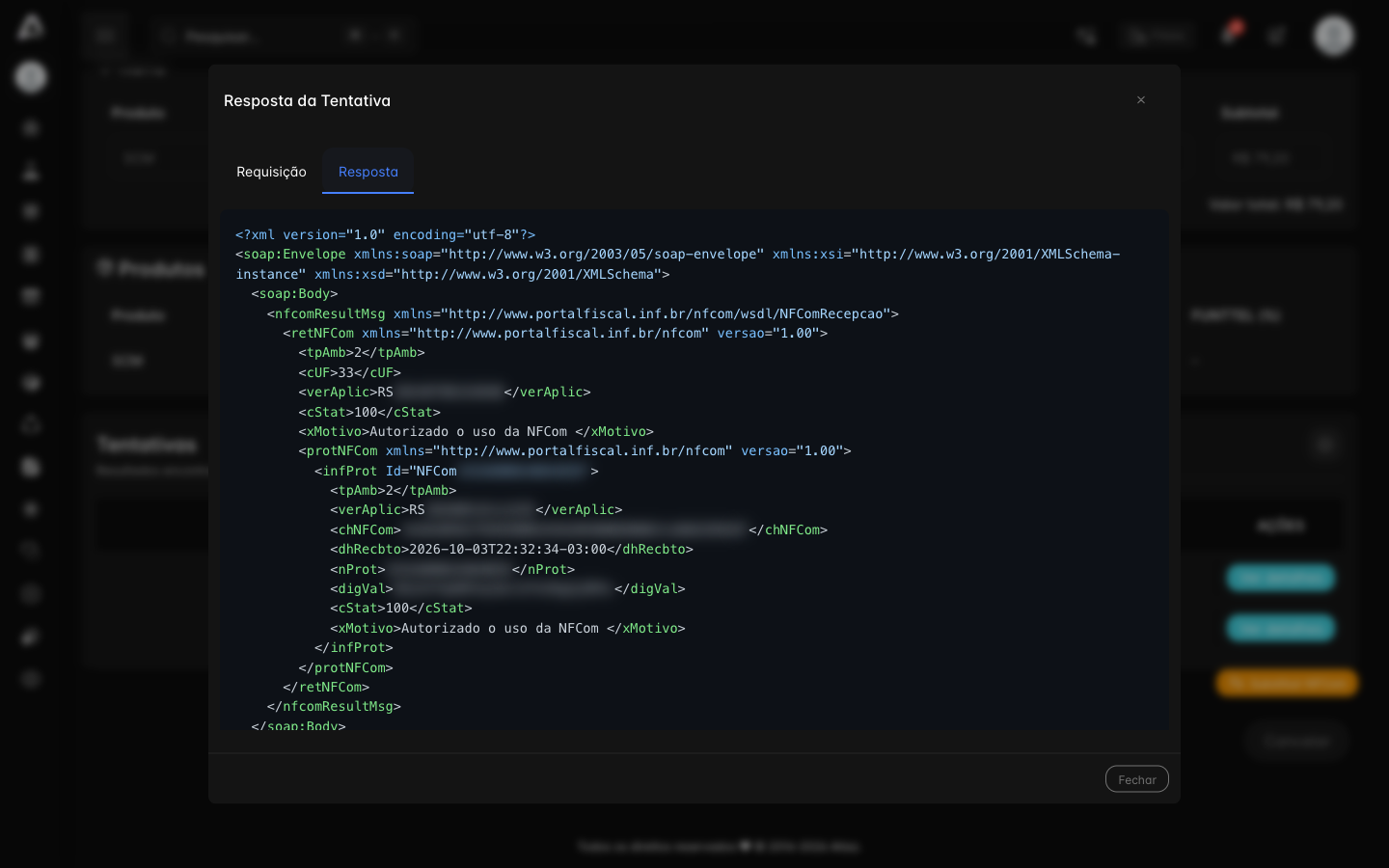Click the closing </retNFCom> tag
The height and width of the screenshot is (868, 1389).
click(326, 687)
